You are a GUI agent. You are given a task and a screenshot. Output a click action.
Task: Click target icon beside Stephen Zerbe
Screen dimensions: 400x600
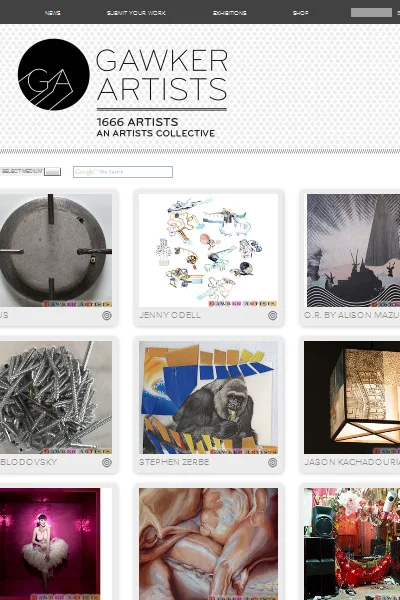[x=273, y=463]
